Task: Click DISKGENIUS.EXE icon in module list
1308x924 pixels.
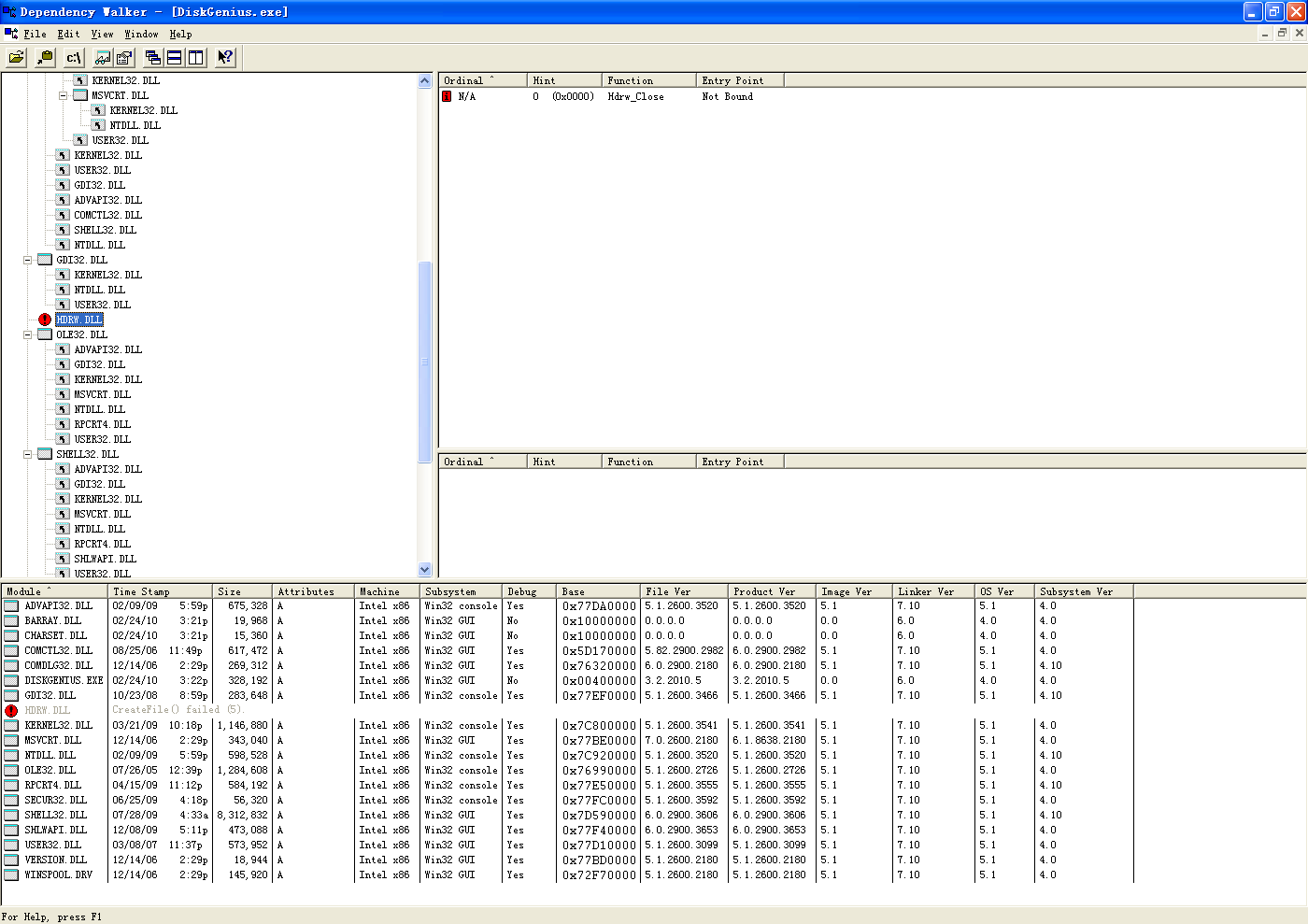Action: (11, 680)
